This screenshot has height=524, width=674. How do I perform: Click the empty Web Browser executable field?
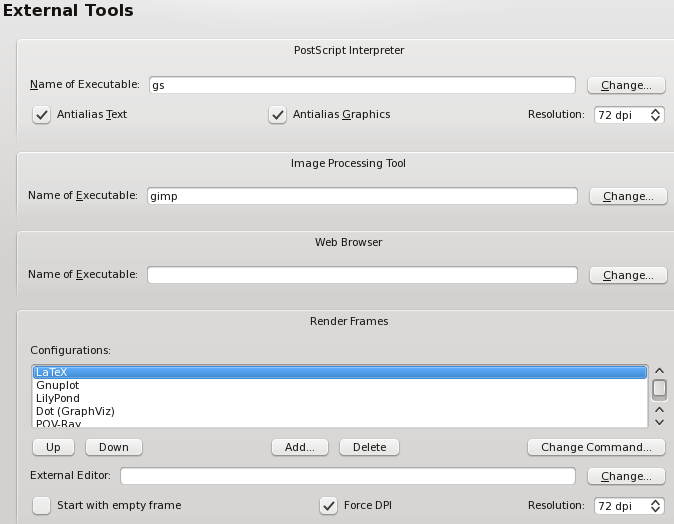coord(362,275)
